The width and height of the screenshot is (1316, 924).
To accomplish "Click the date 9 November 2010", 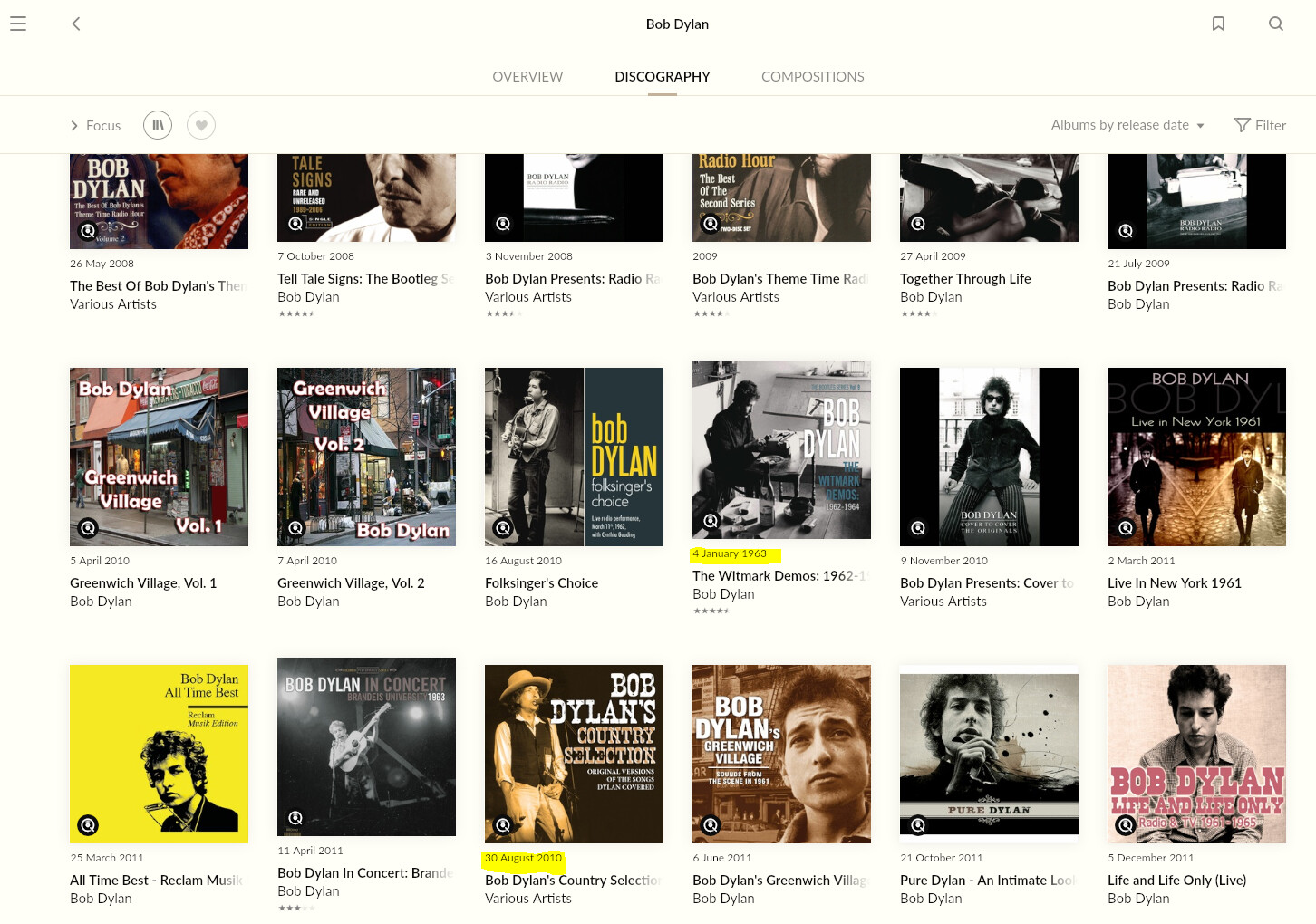I will click(x=943, y=561).
